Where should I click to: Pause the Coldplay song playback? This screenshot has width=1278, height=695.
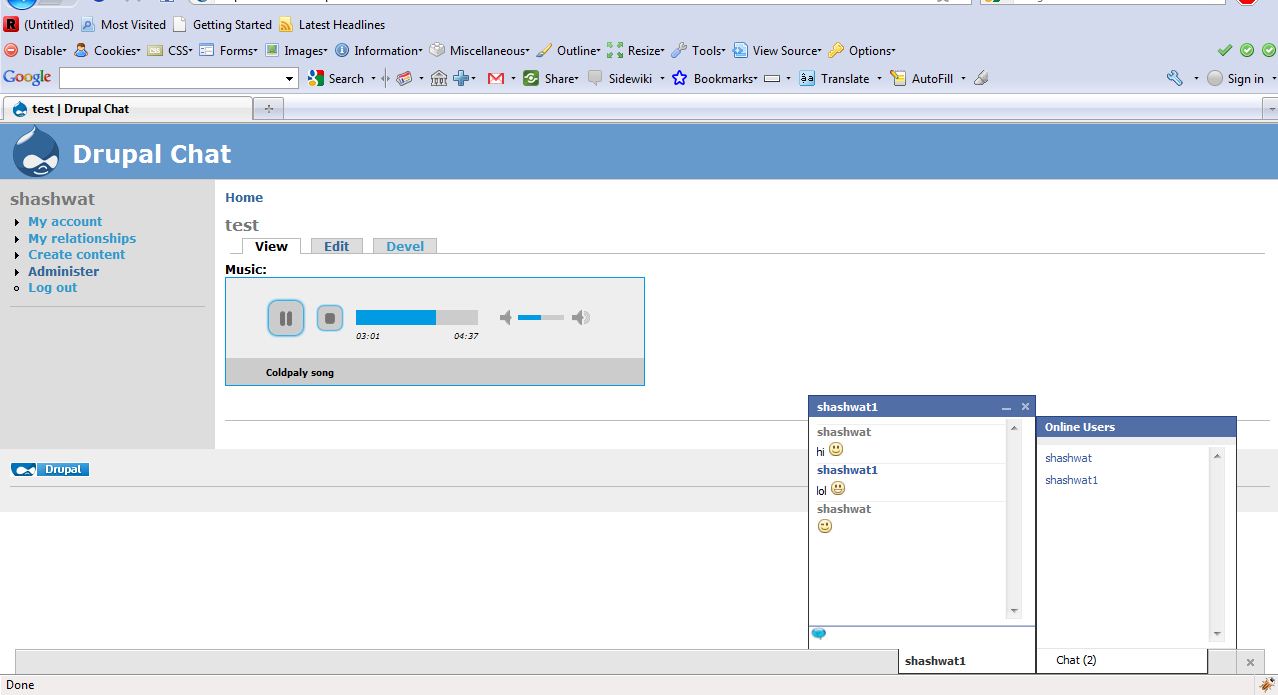(x=286, y=317)
